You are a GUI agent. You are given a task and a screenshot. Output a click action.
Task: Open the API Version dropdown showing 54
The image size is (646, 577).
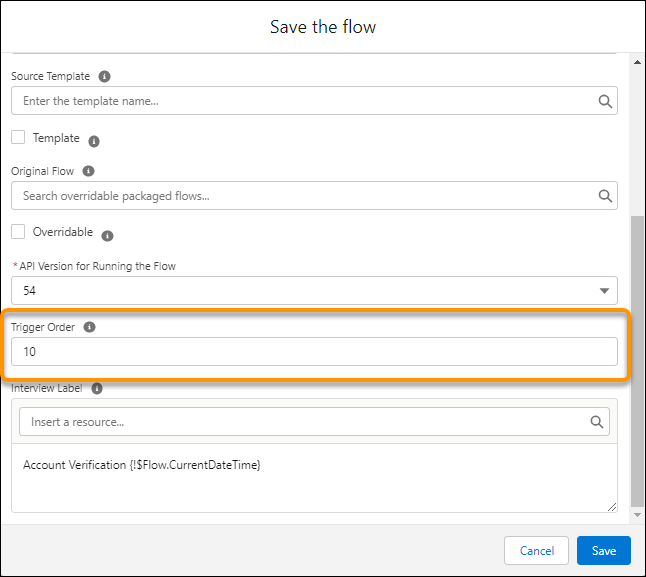314,291
